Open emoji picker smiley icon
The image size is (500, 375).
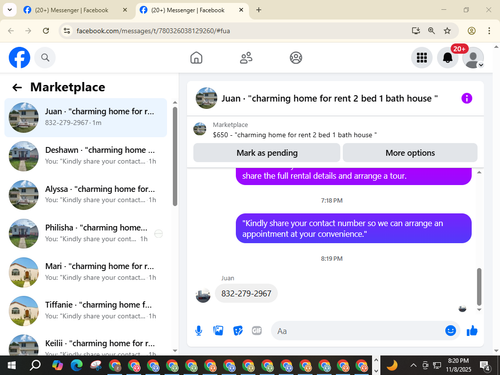[450, 331]
